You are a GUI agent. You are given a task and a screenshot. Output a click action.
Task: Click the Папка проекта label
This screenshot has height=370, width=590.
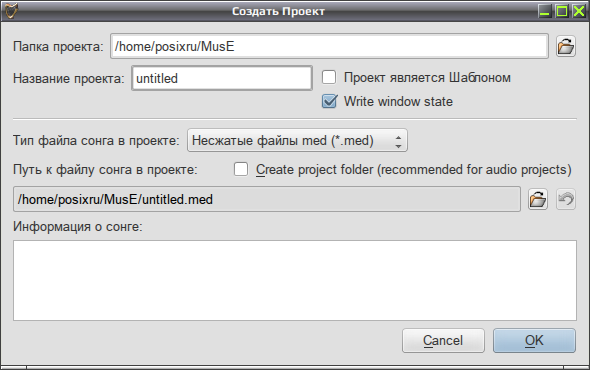pyautogui.click(x=58, y=46)
